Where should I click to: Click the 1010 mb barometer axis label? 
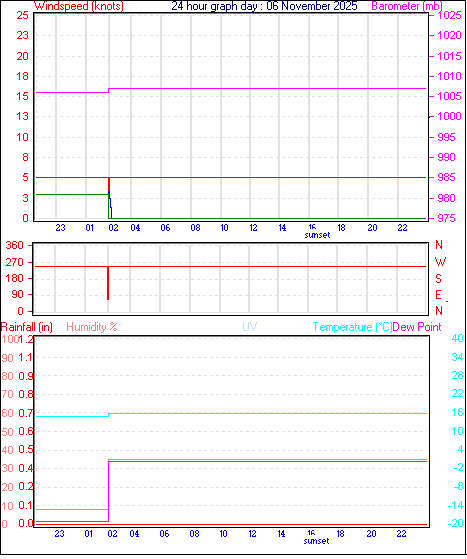(450, 76)
